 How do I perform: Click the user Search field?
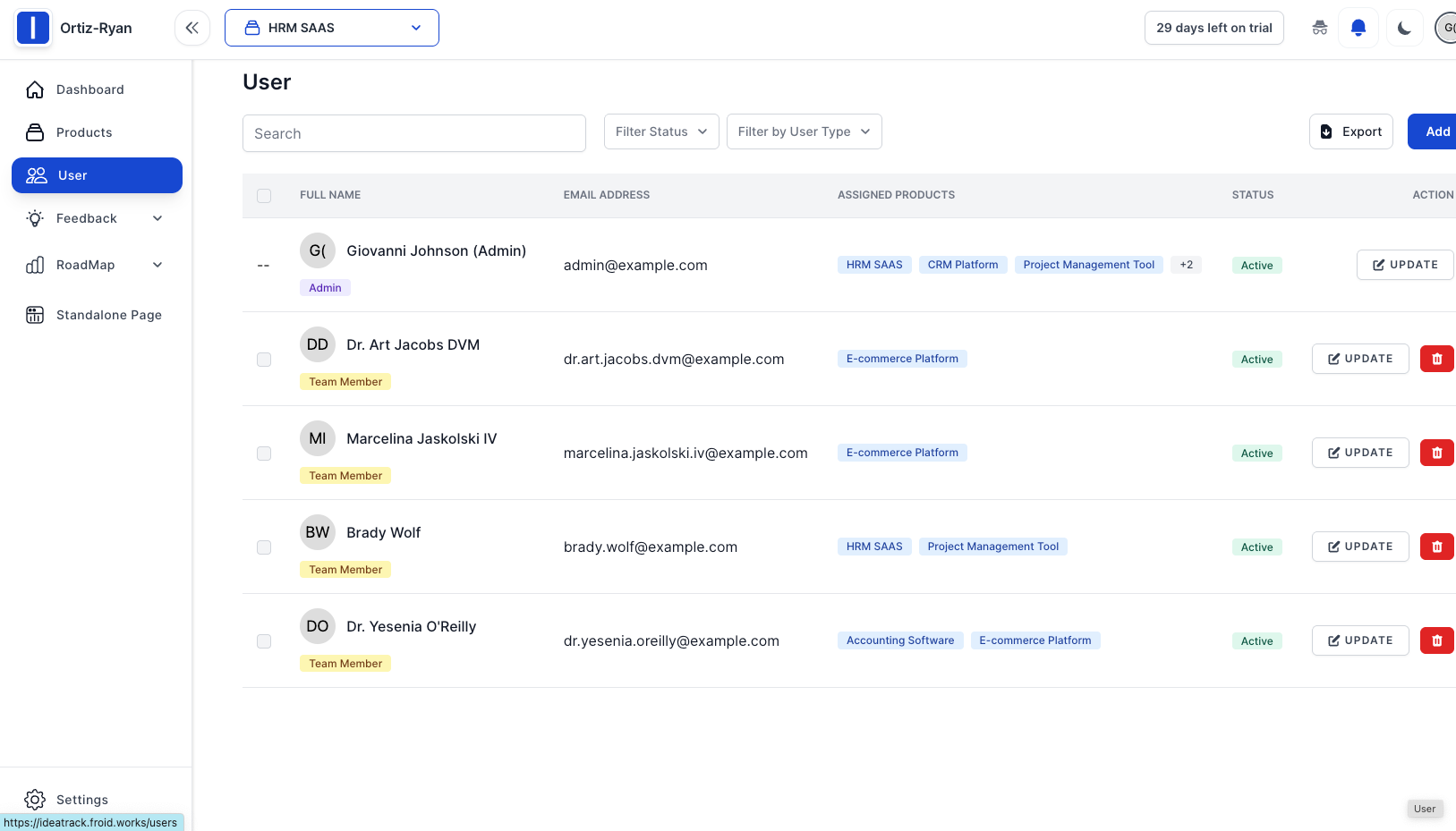413,133
